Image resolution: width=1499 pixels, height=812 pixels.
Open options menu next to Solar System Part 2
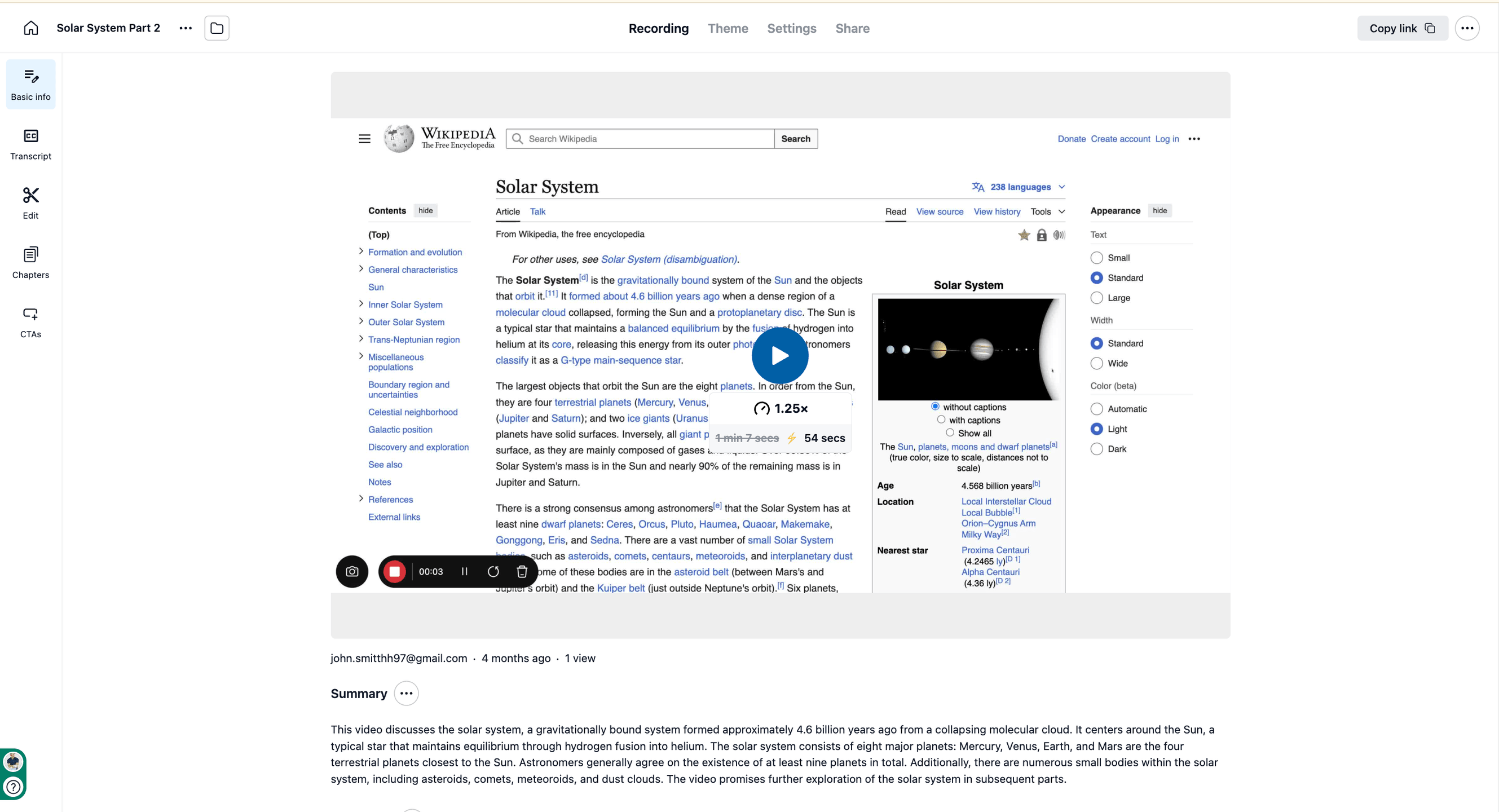186,28
